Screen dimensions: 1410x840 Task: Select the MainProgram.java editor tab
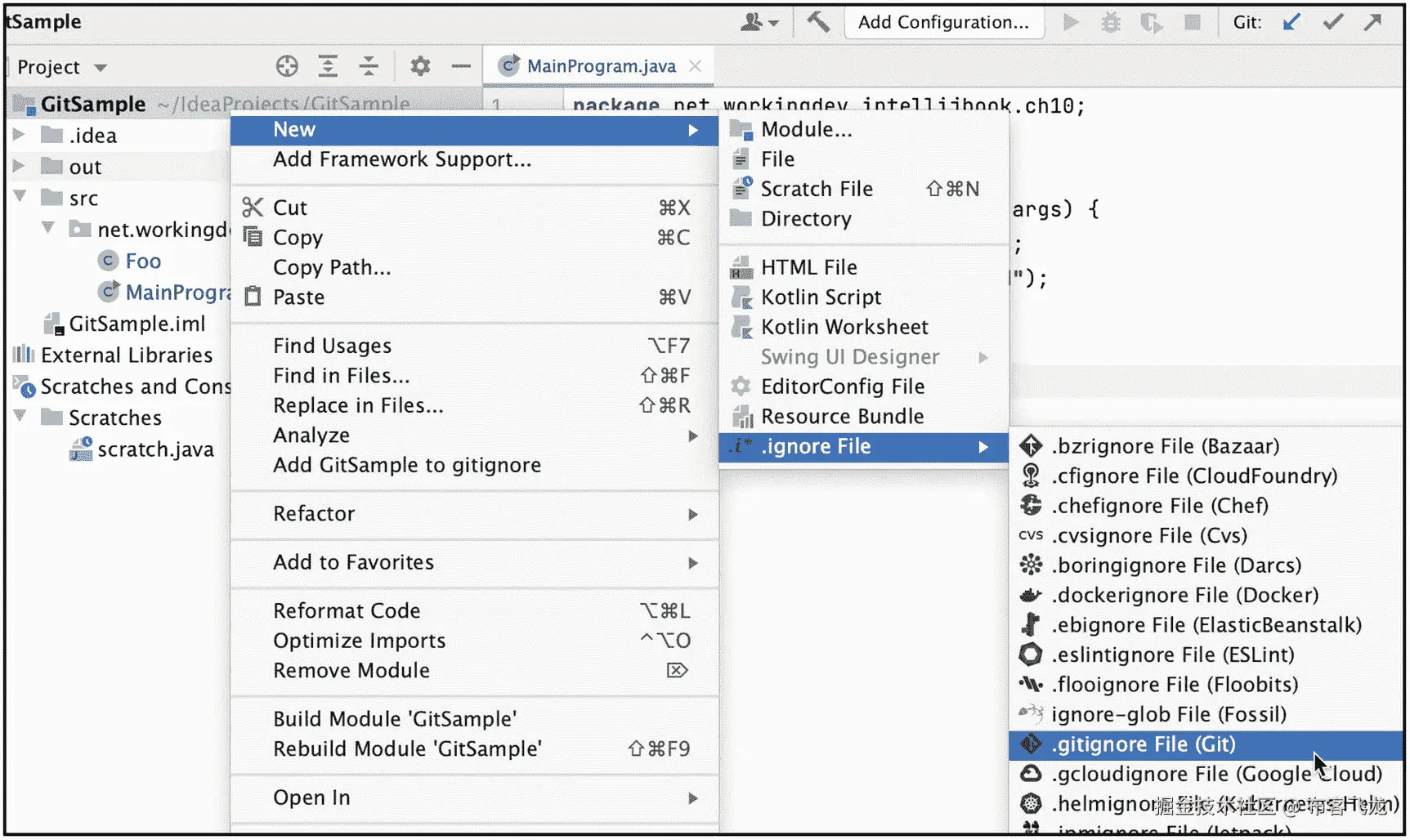[599, 66]
